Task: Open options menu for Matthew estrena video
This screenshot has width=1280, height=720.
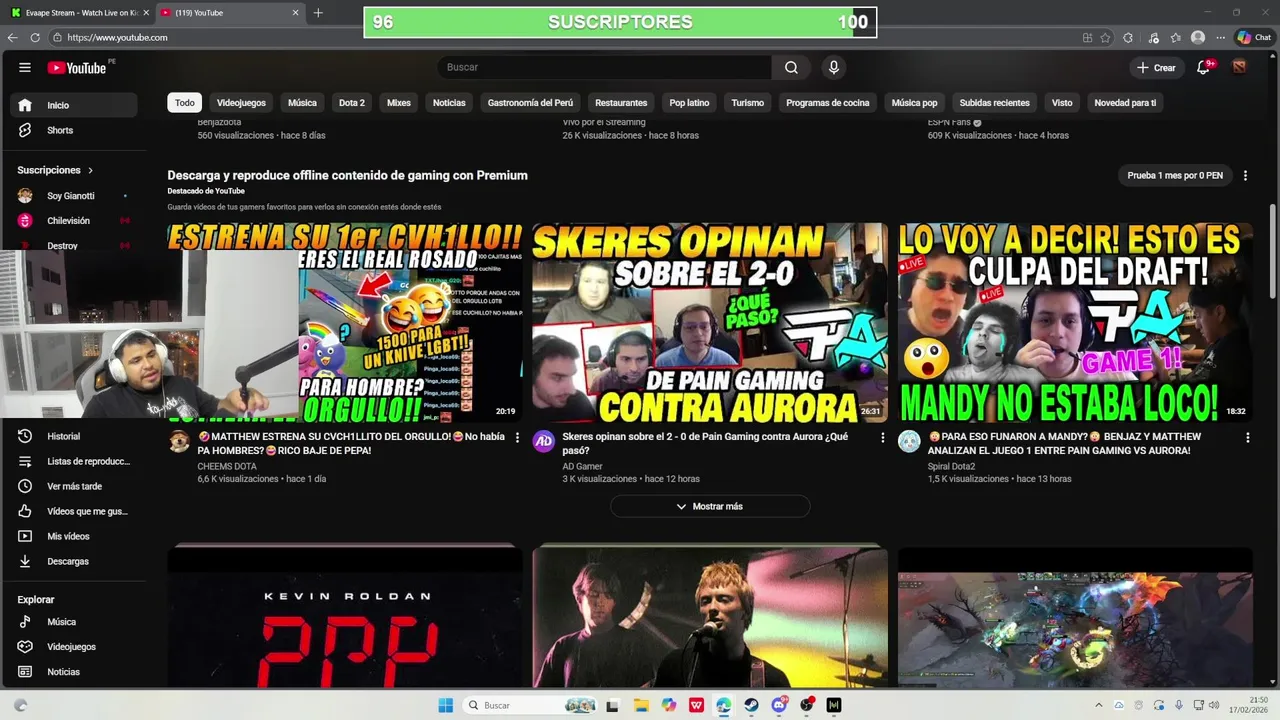Action: click(x=517, y=437)
